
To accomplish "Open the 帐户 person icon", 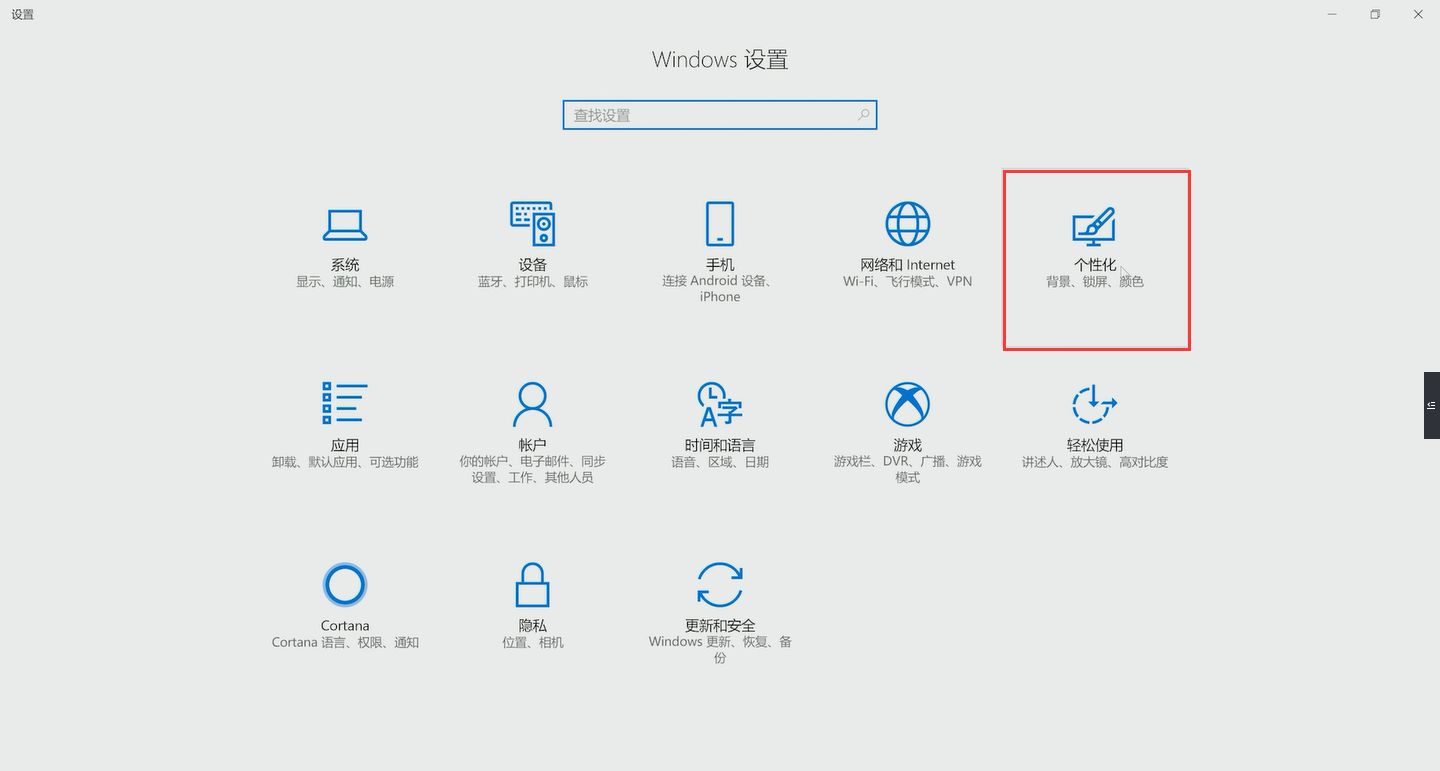I will click(x=532, y=404).
